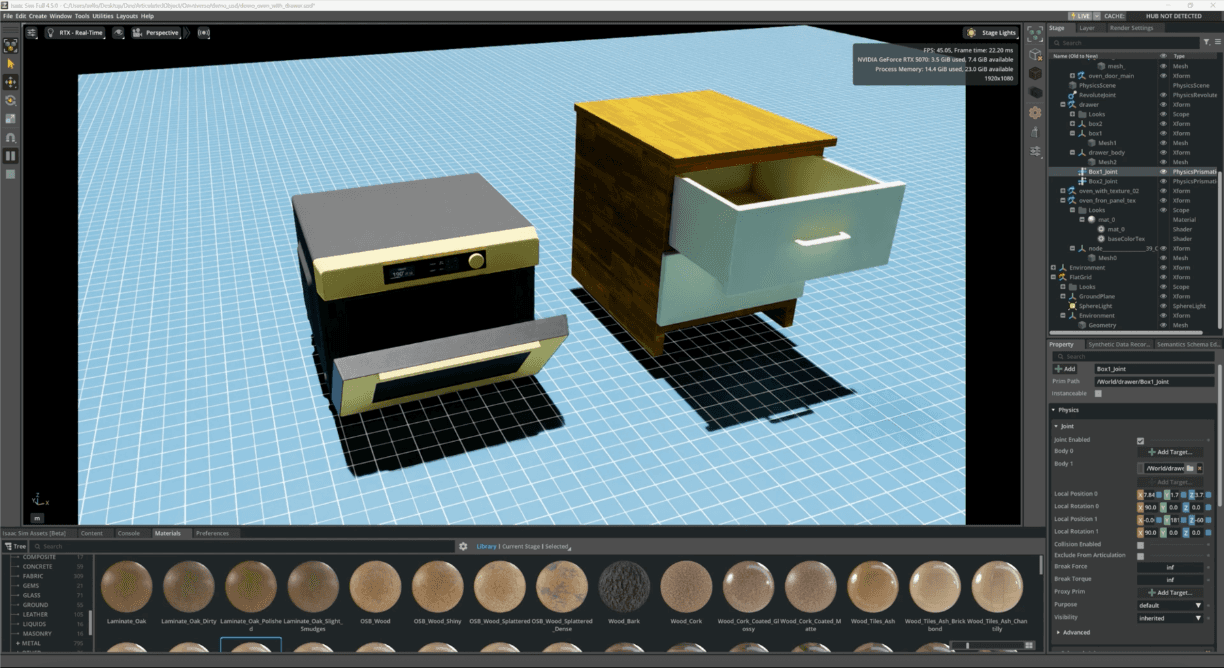This screenshot has height=668, width=1224.
Task: Click the Stage search field
Action: (x=1126, y=43)
